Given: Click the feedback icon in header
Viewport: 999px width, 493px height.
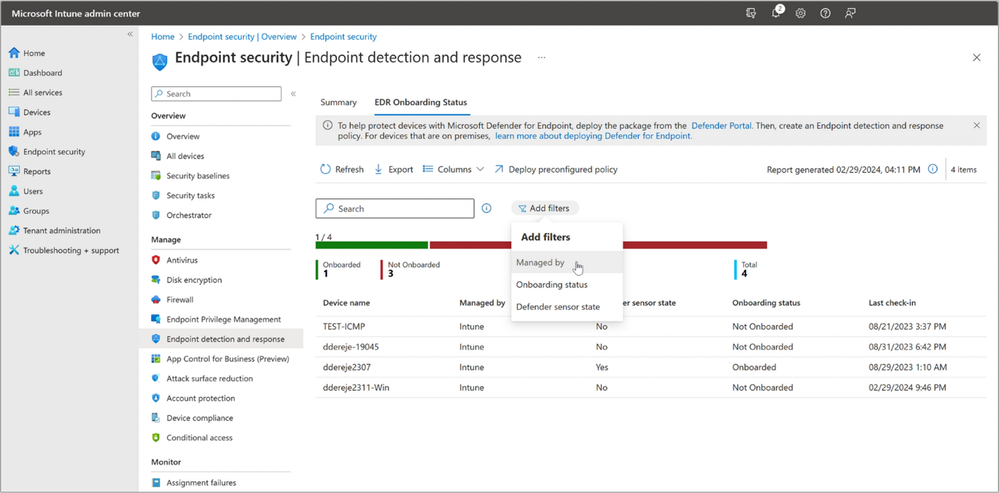Looking at the screenshot, I should (850, 13).
